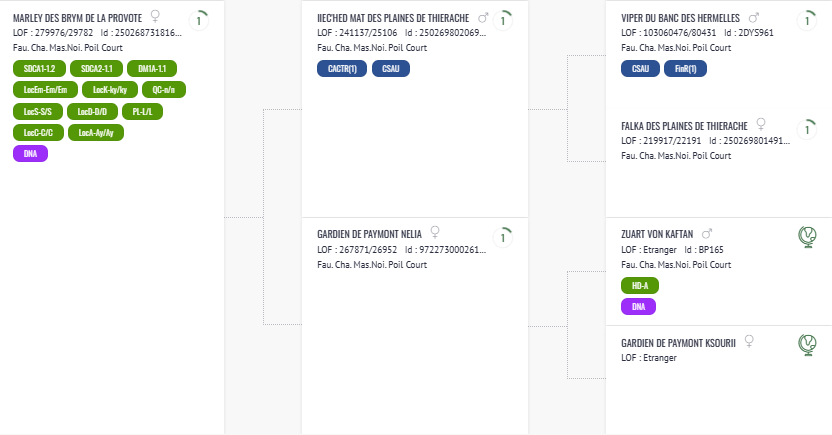This screenshot has height=435, width=832.
Task: Click the blue CACTR(1) badge
Action: click(342, 68)
